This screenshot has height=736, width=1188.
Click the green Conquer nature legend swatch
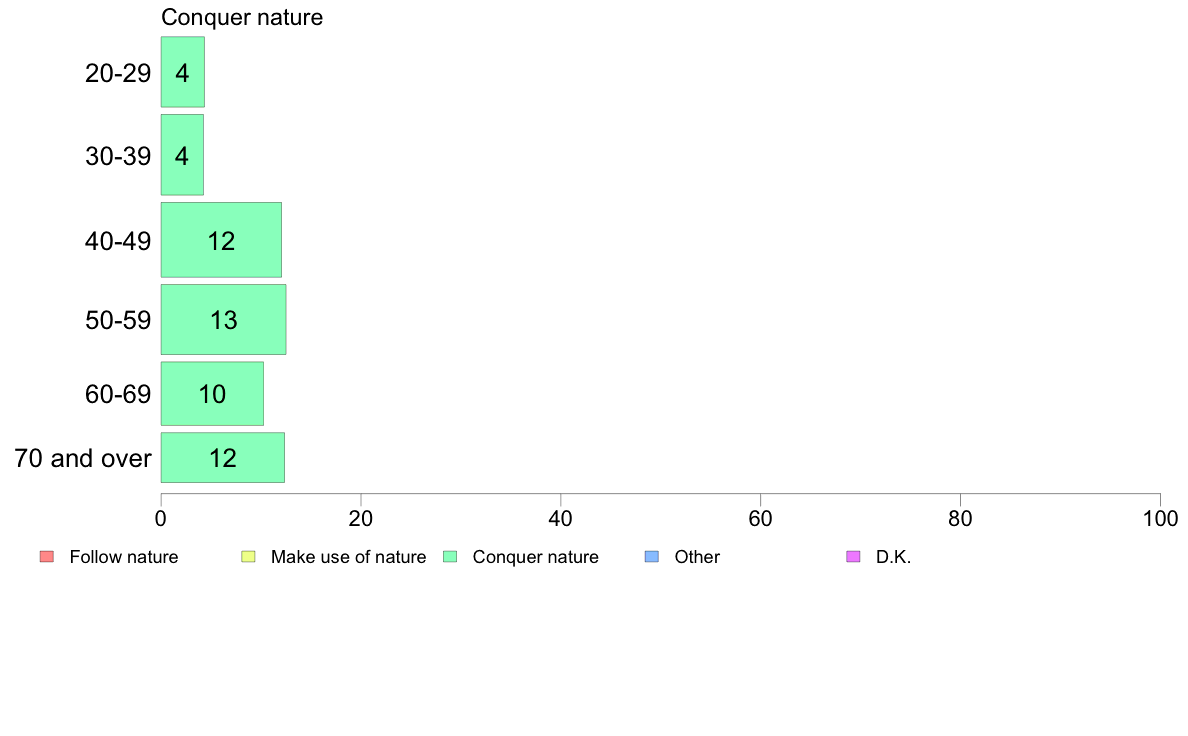coord(450,557)
